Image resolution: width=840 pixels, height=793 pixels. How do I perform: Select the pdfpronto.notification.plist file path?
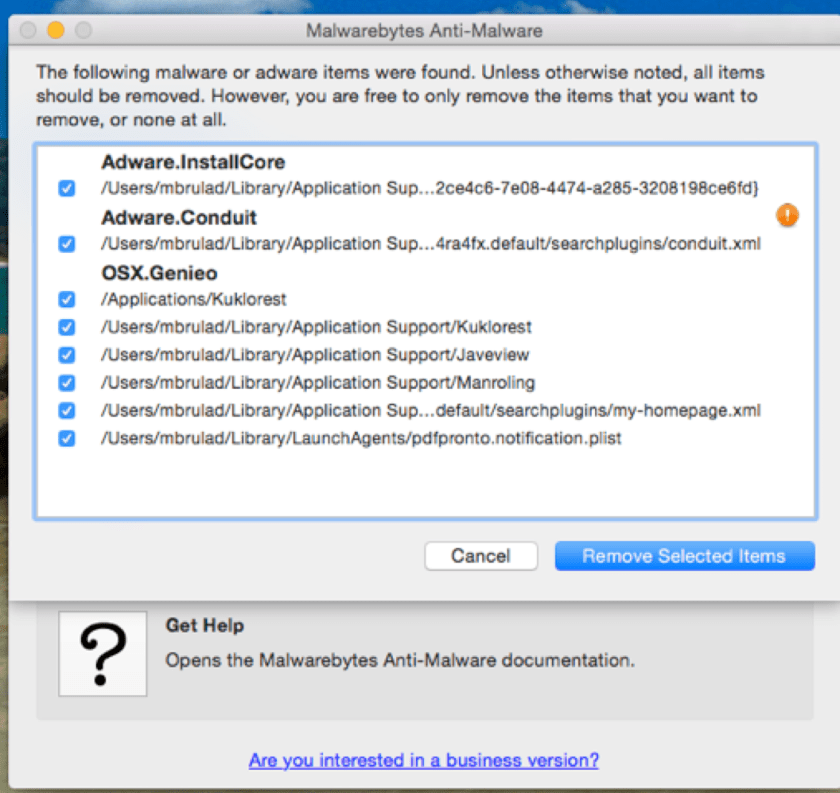pyautogui.click(x=361, y=438)
